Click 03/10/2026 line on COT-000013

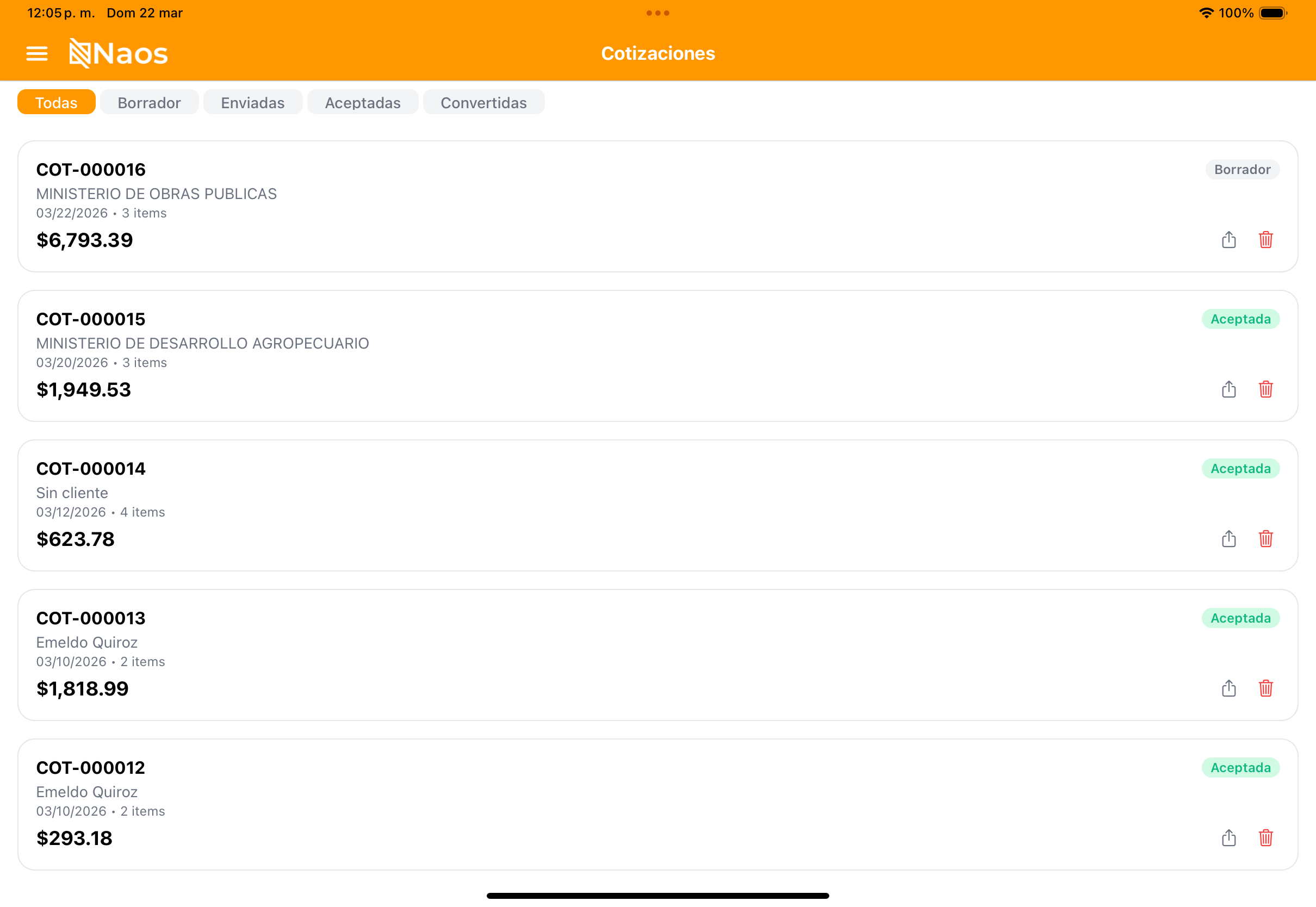tap(101, 662)
